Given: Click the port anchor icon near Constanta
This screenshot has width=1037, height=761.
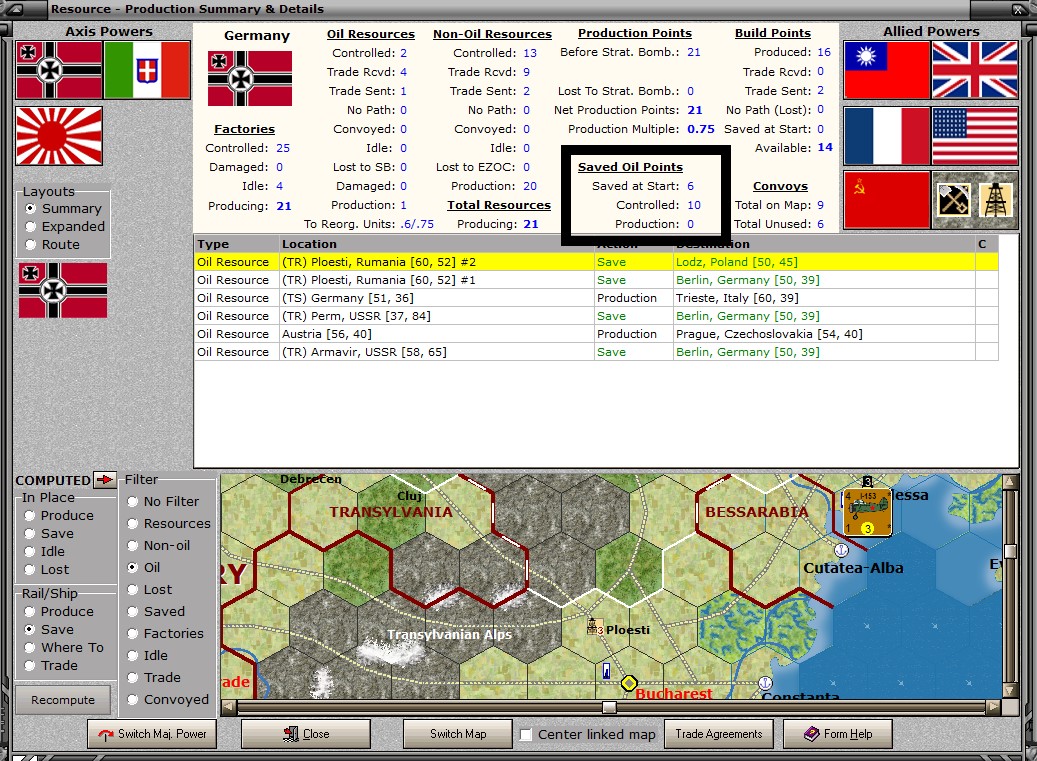Looking at the screenshot, I should click(x=765, y=683).
